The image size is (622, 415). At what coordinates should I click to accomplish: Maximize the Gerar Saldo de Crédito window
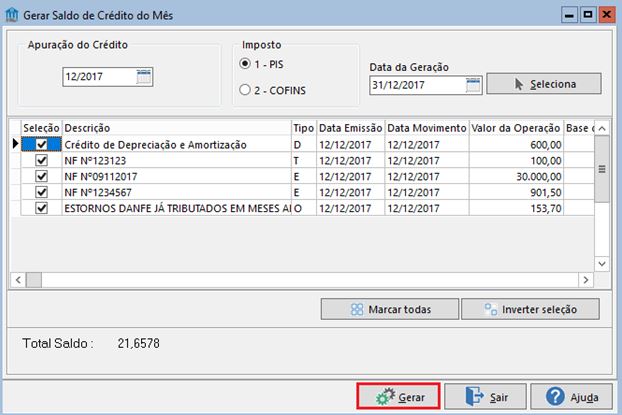(x=588, y=15)
